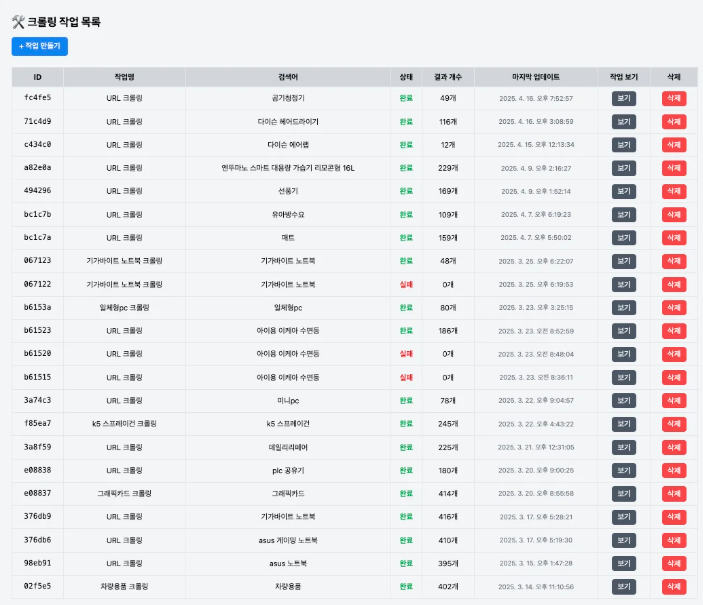Screen dimensions: 703x605
Task: Click the 상태 column header
Action: tap(405, 76)
